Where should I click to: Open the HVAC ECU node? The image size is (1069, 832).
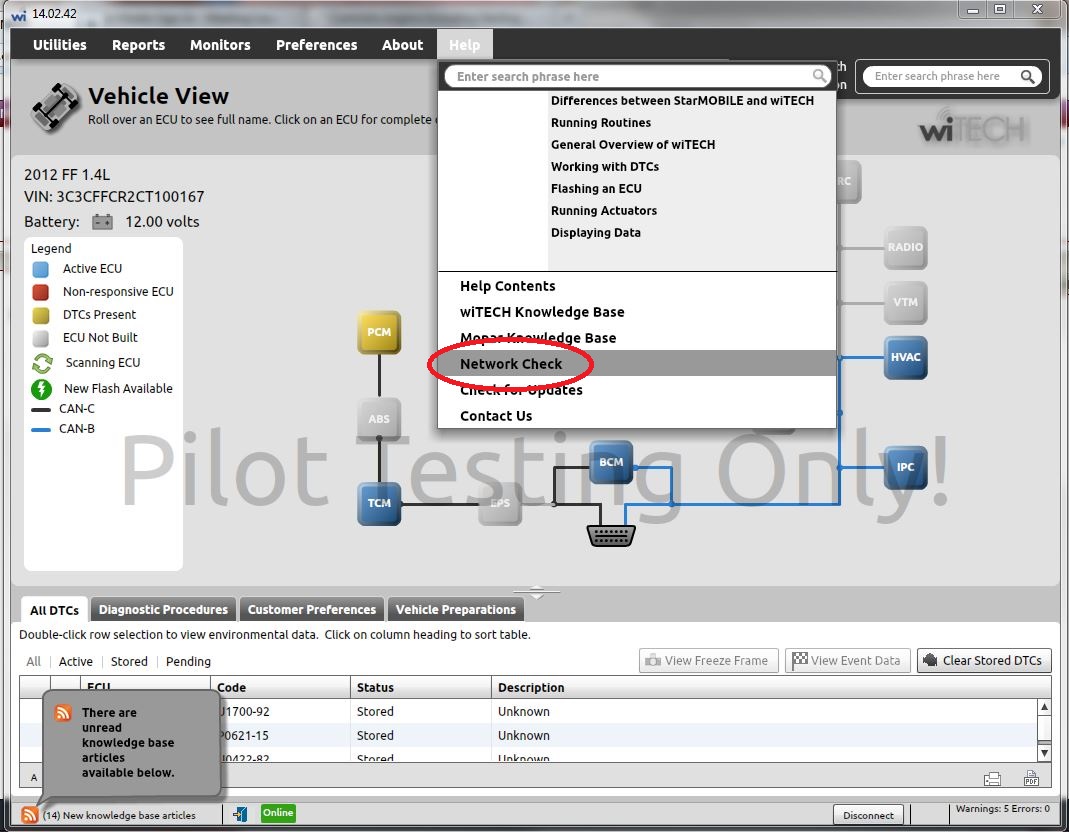[x=903, y=358]
